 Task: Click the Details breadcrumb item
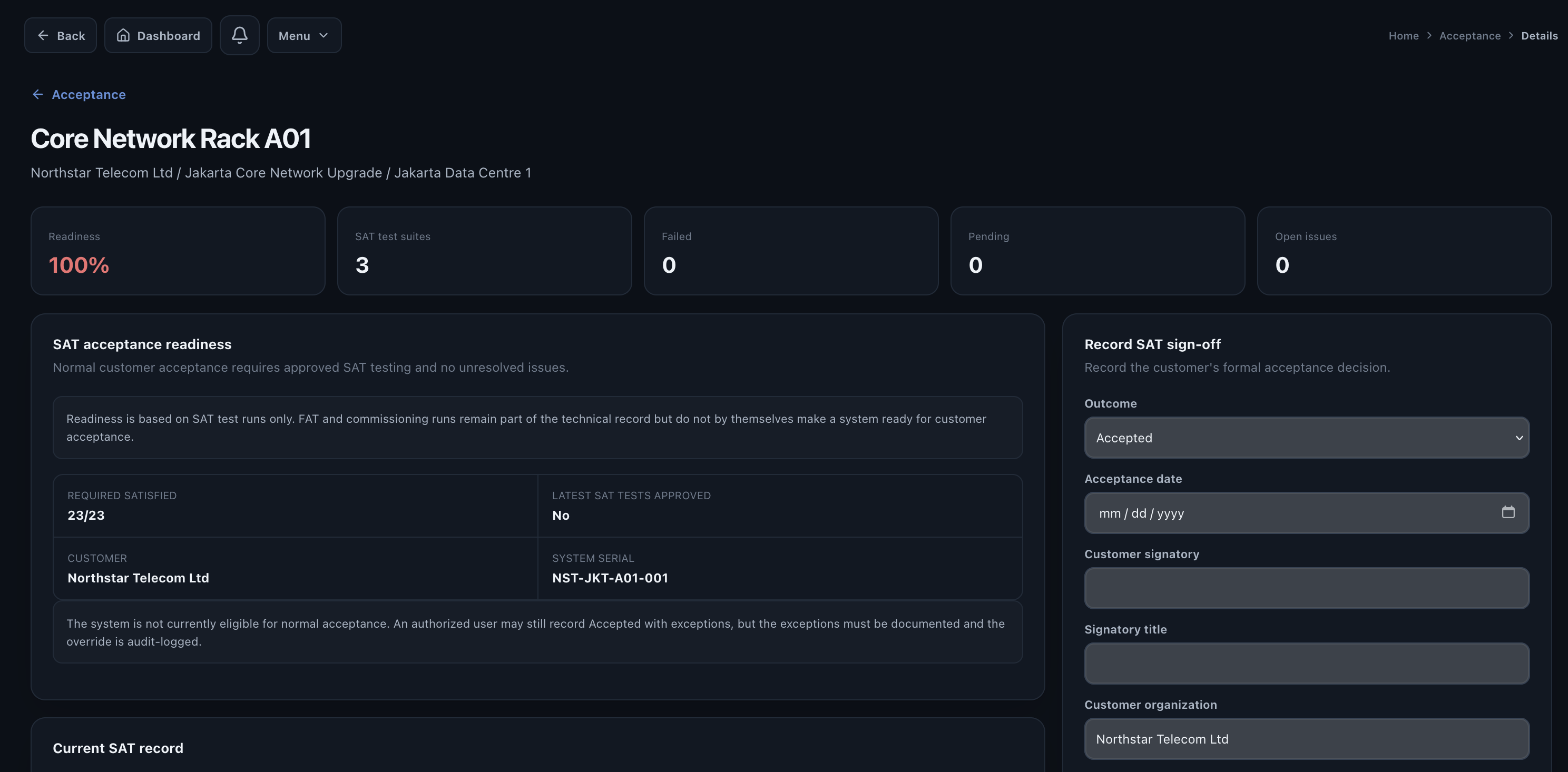click(1539, 36)
